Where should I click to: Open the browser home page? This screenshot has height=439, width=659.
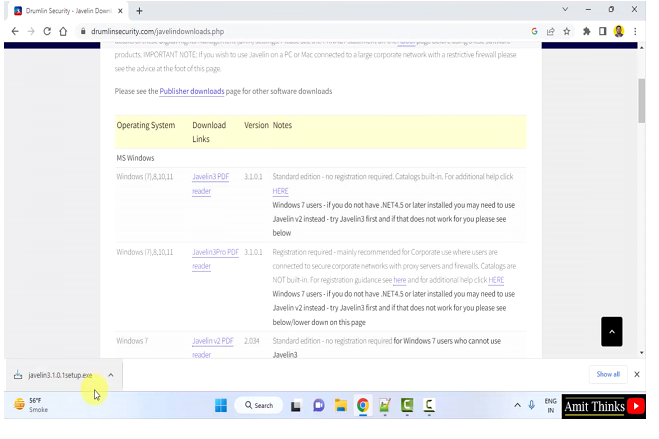63,32
